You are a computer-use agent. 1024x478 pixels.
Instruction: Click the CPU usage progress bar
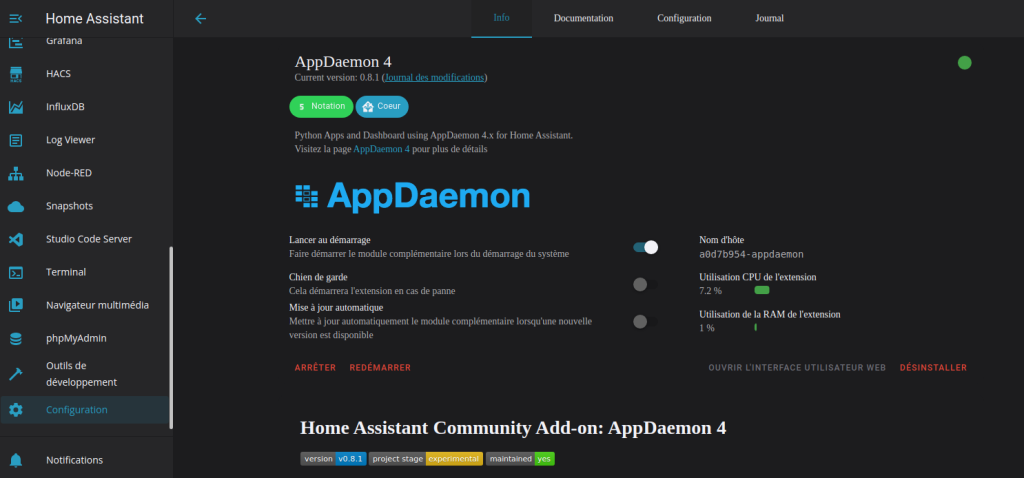point(761,290)
